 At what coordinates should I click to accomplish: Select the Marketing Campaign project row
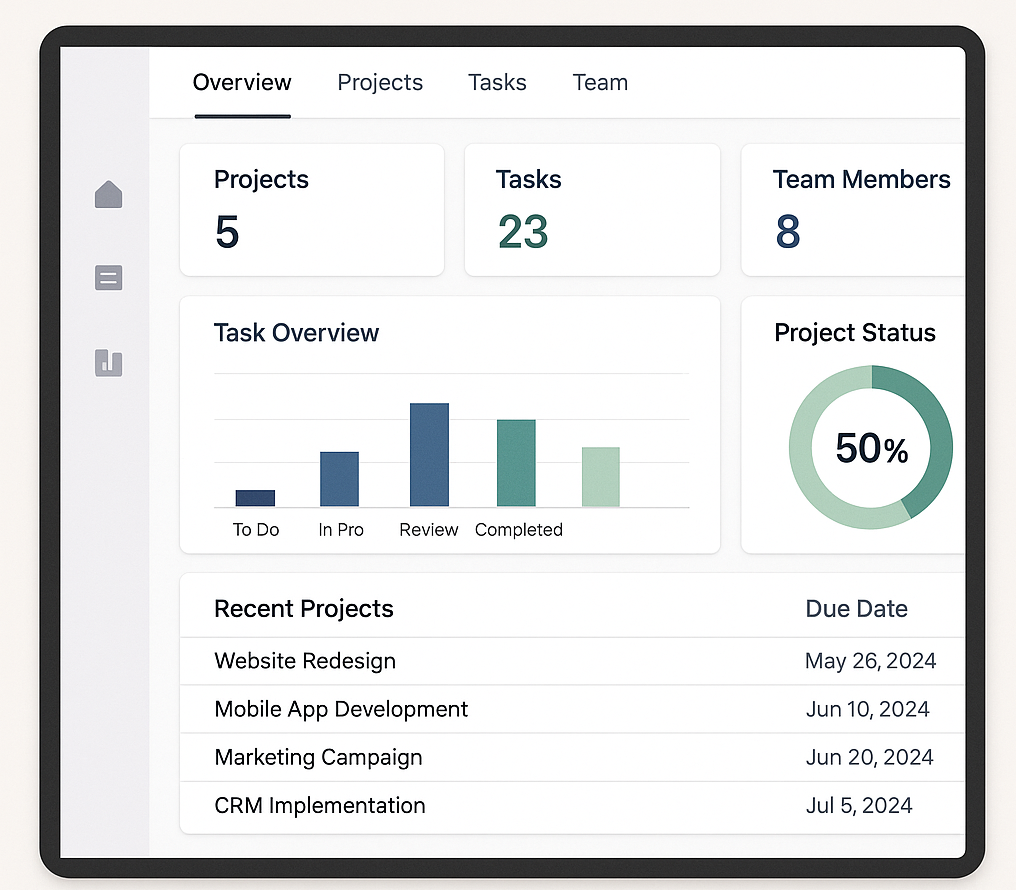[318, 757]
